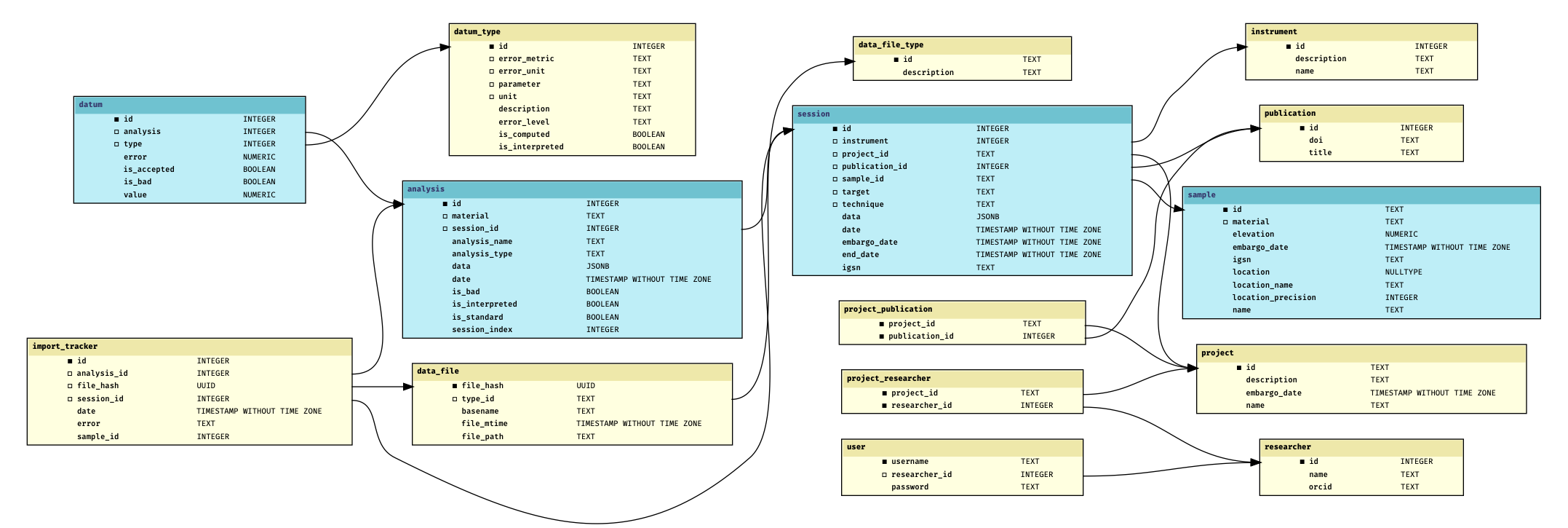Click 'publication_id' column in session table

tap(875, 167)
